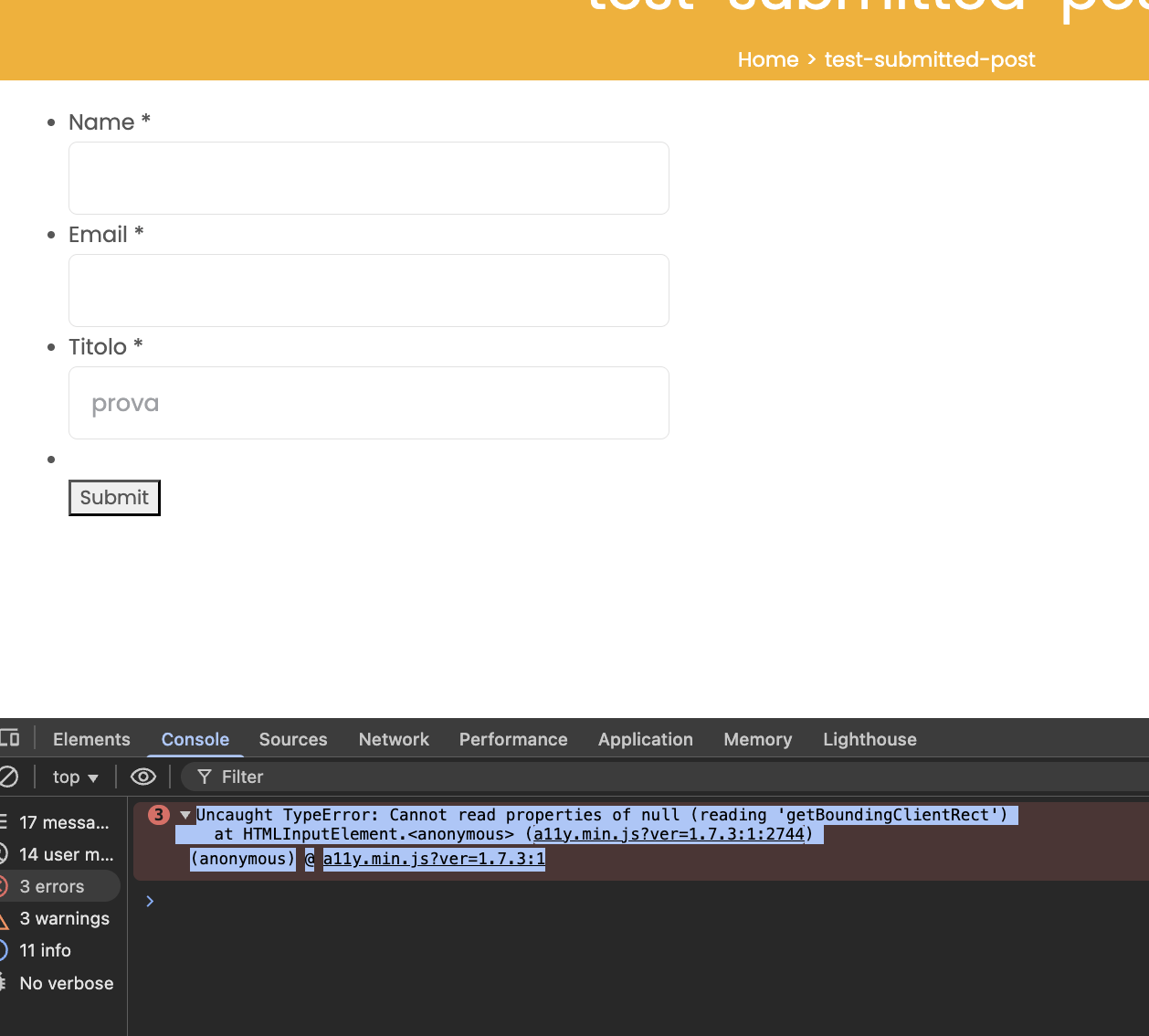Open the top context dropdown

75,777
